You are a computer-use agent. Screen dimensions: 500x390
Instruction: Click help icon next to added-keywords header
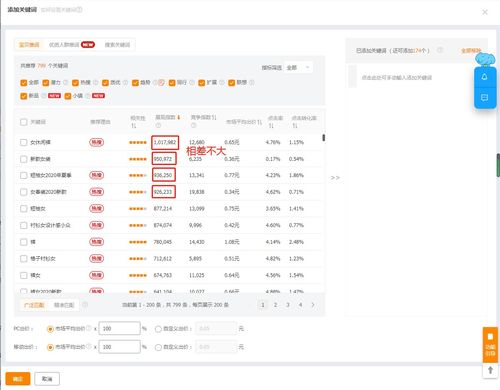tap(440, 50)
